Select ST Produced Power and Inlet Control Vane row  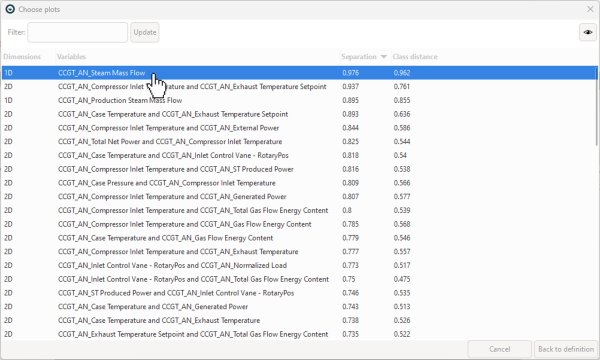tap(299, 293)
